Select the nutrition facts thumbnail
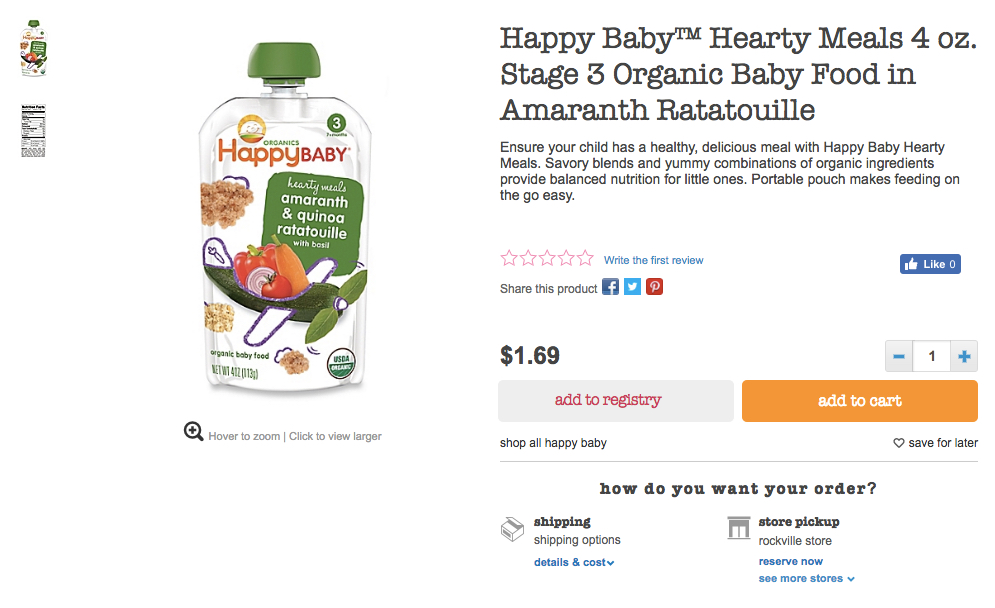Viewport: 995px width, 608px height. (33, 130)
